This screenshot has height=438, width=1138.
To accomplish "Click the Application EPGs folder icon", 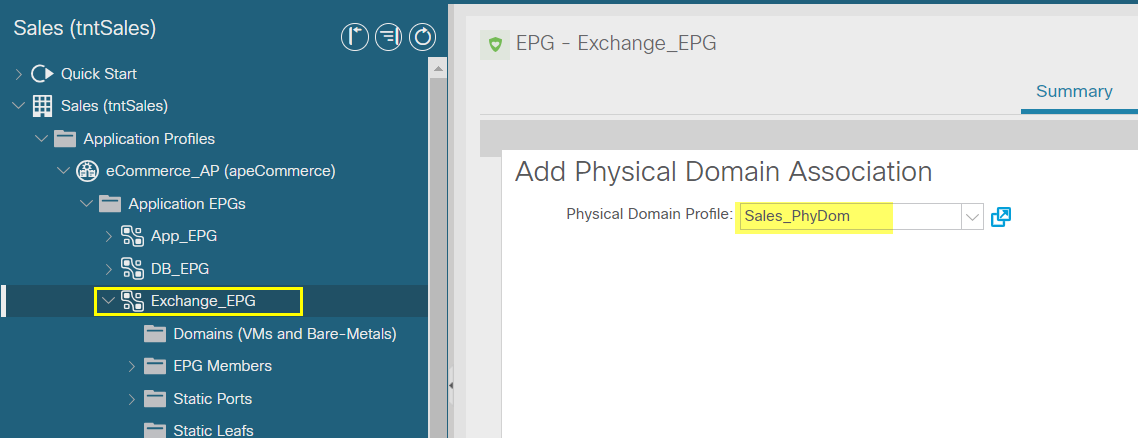I will (x=110, y=204).
